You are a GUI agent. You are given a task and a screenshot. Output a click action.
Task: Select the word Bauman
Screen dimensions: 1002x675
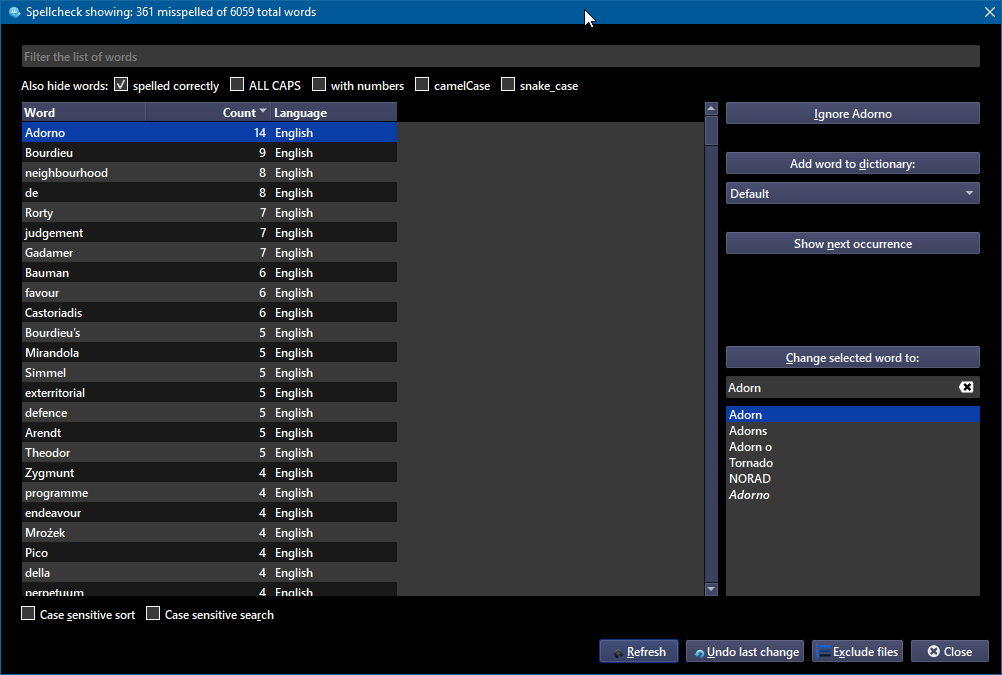pos(210,272)
